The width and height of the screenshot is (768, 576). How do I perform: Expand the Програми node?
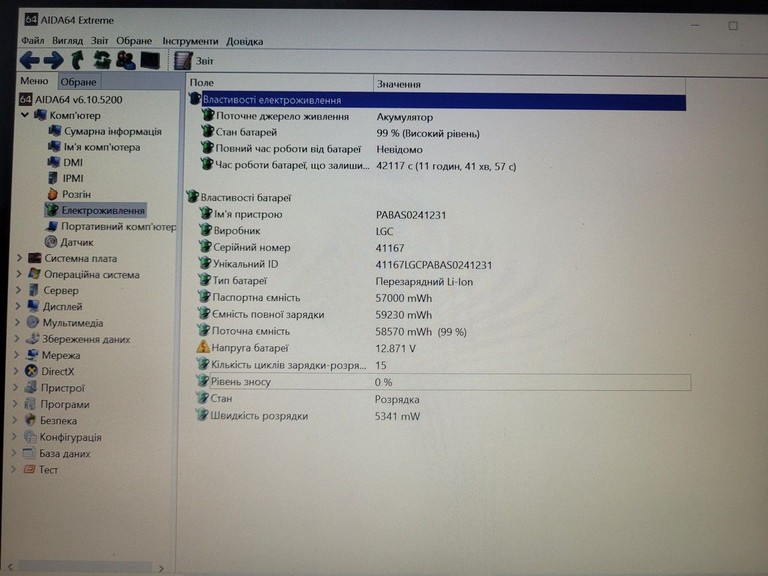click(x=15, y=404)
